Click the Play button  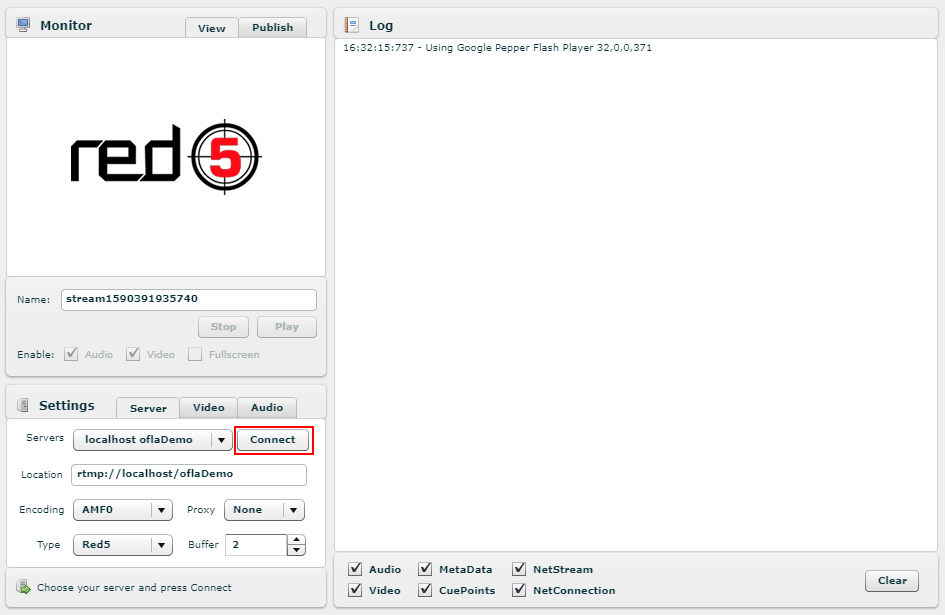pos(287,327)
